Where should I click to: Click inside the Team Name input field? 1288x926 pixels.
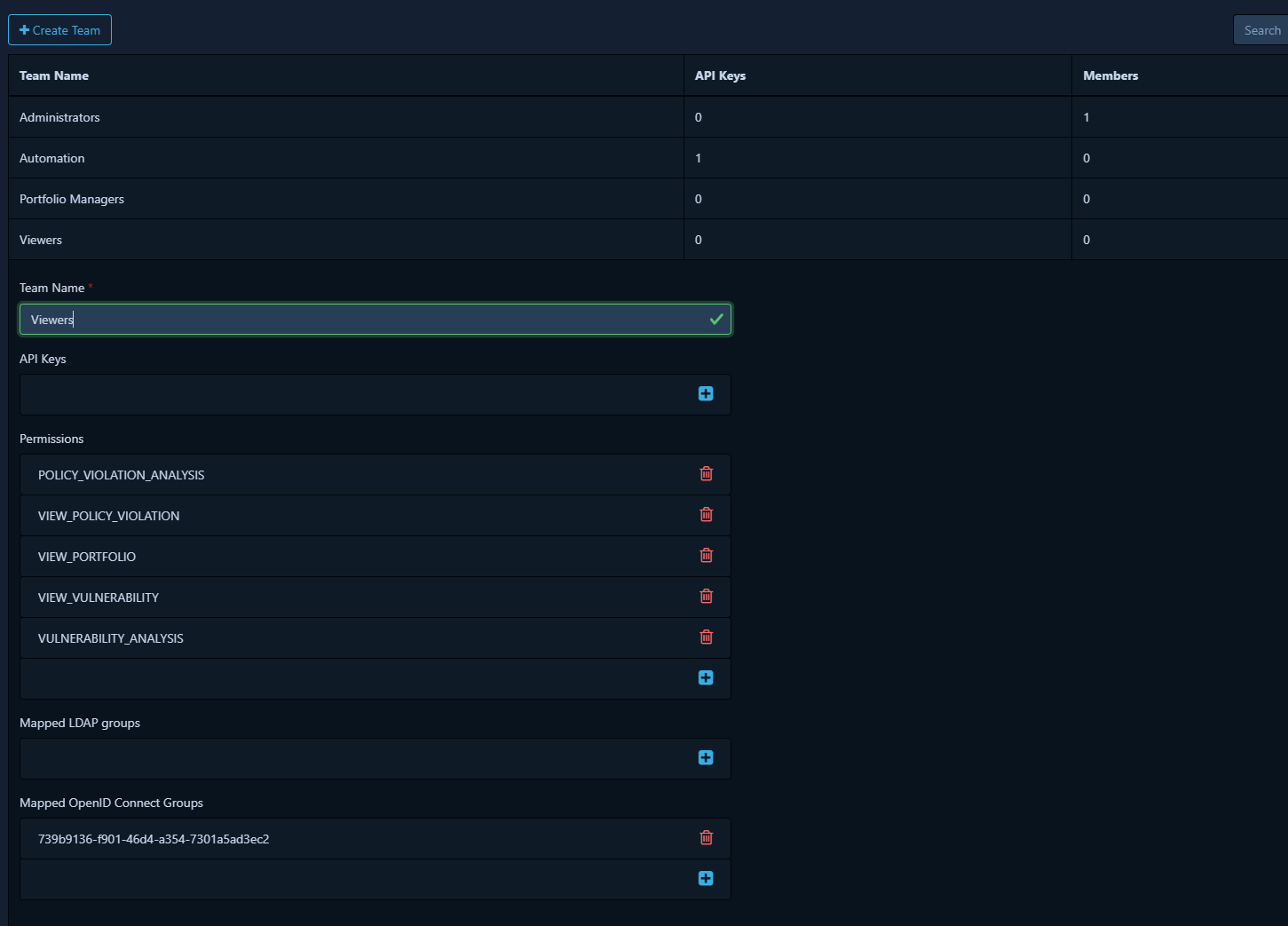(x=375, y=319)
